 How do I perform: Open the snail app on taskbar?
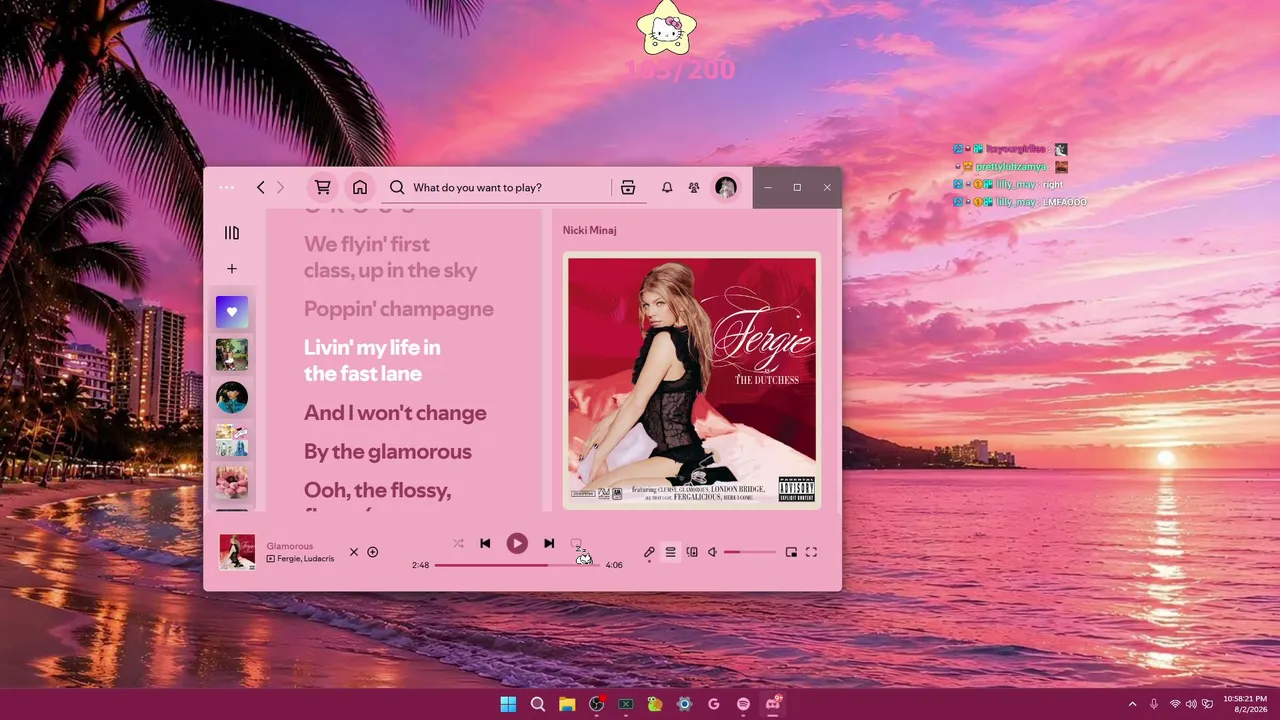(x=655, y=704)
